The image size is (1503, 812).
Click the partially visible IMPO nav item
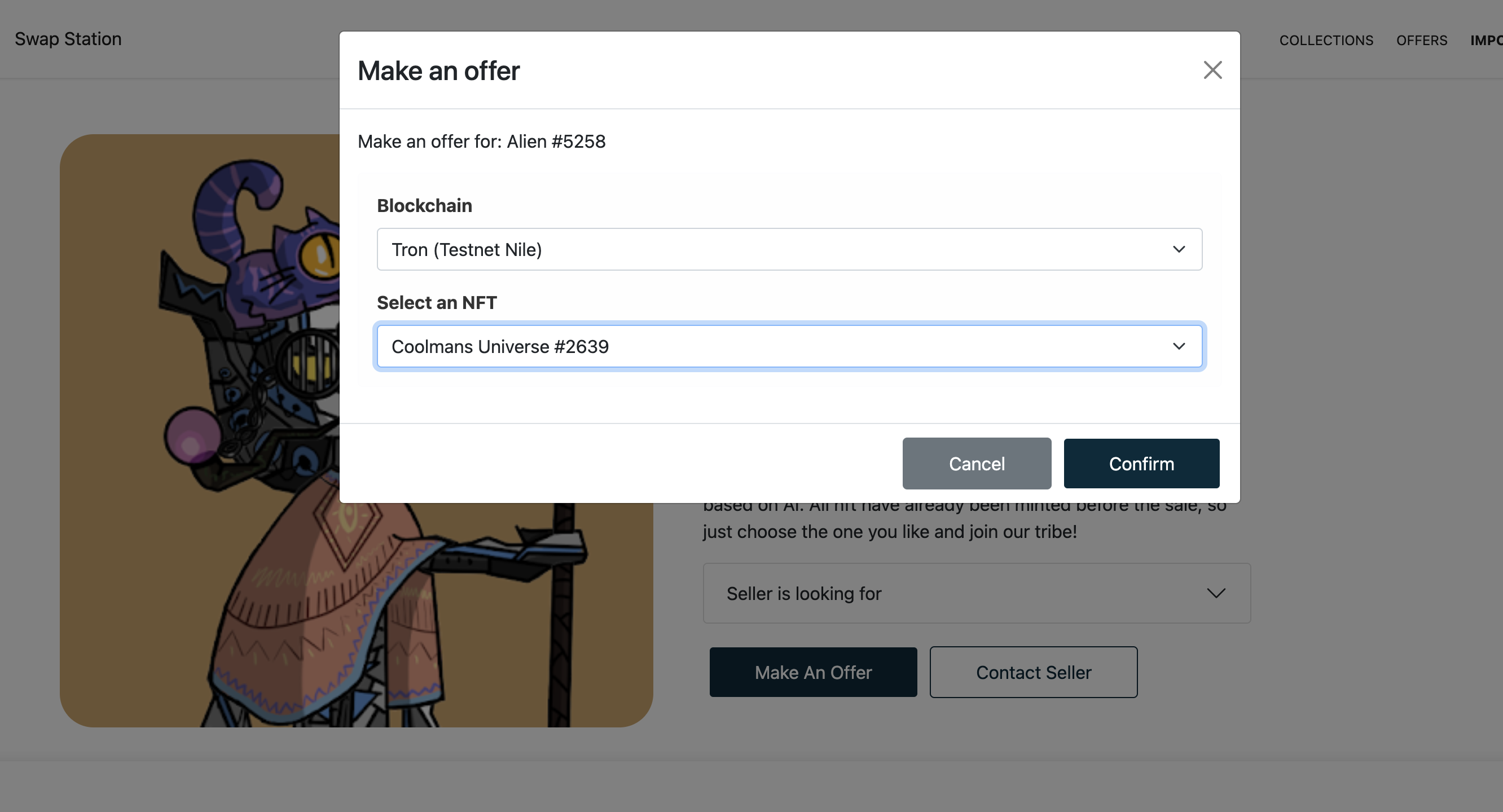[1486, 40]
